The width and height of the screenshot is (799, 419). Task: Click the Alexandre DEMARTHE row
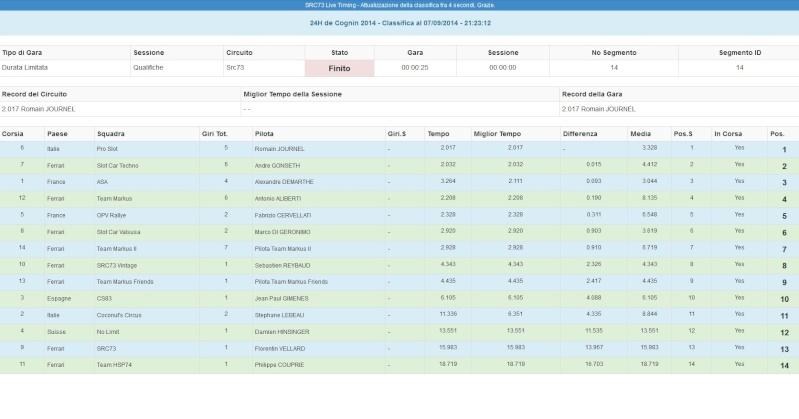click(x=400, y=182)
